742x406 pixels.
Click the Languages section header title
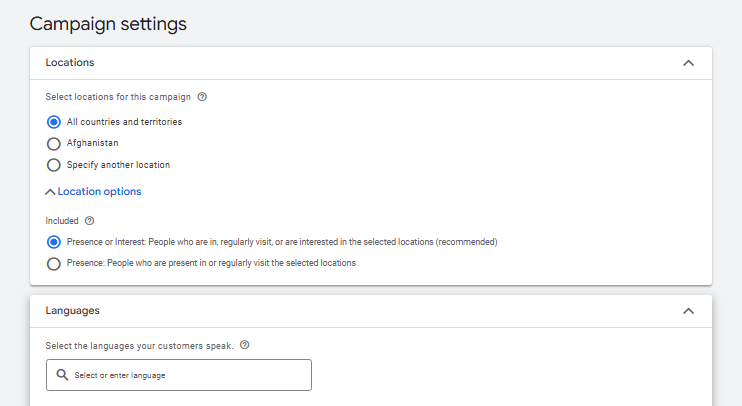click(x=73, y=311)
